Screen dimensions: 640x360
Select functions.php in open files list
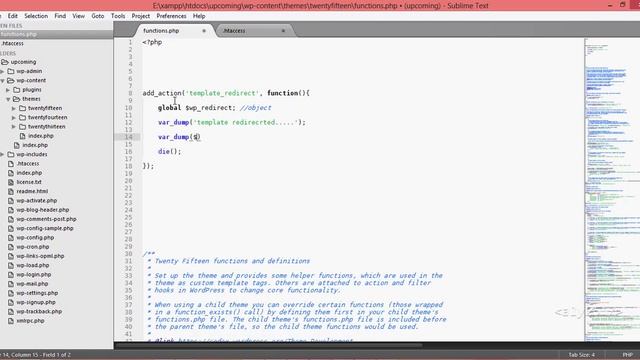coord(56,34)
